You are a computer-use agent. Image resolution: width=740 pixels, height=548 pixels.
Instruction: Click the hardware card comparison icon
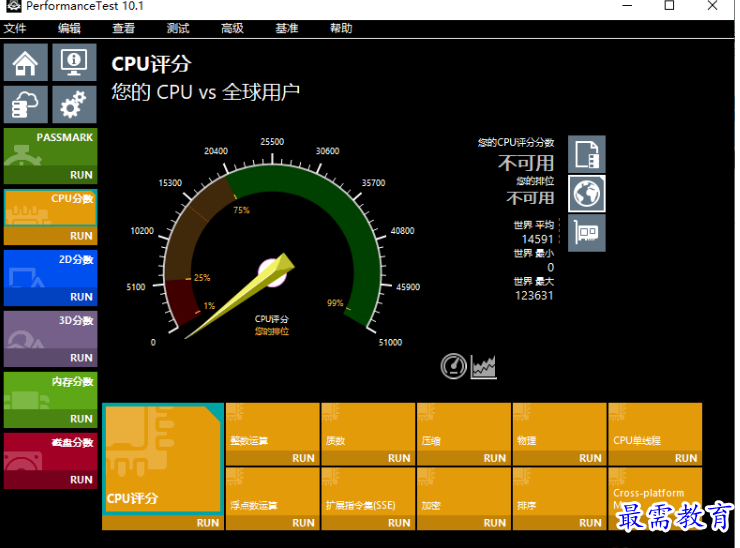tap(587, 233)
